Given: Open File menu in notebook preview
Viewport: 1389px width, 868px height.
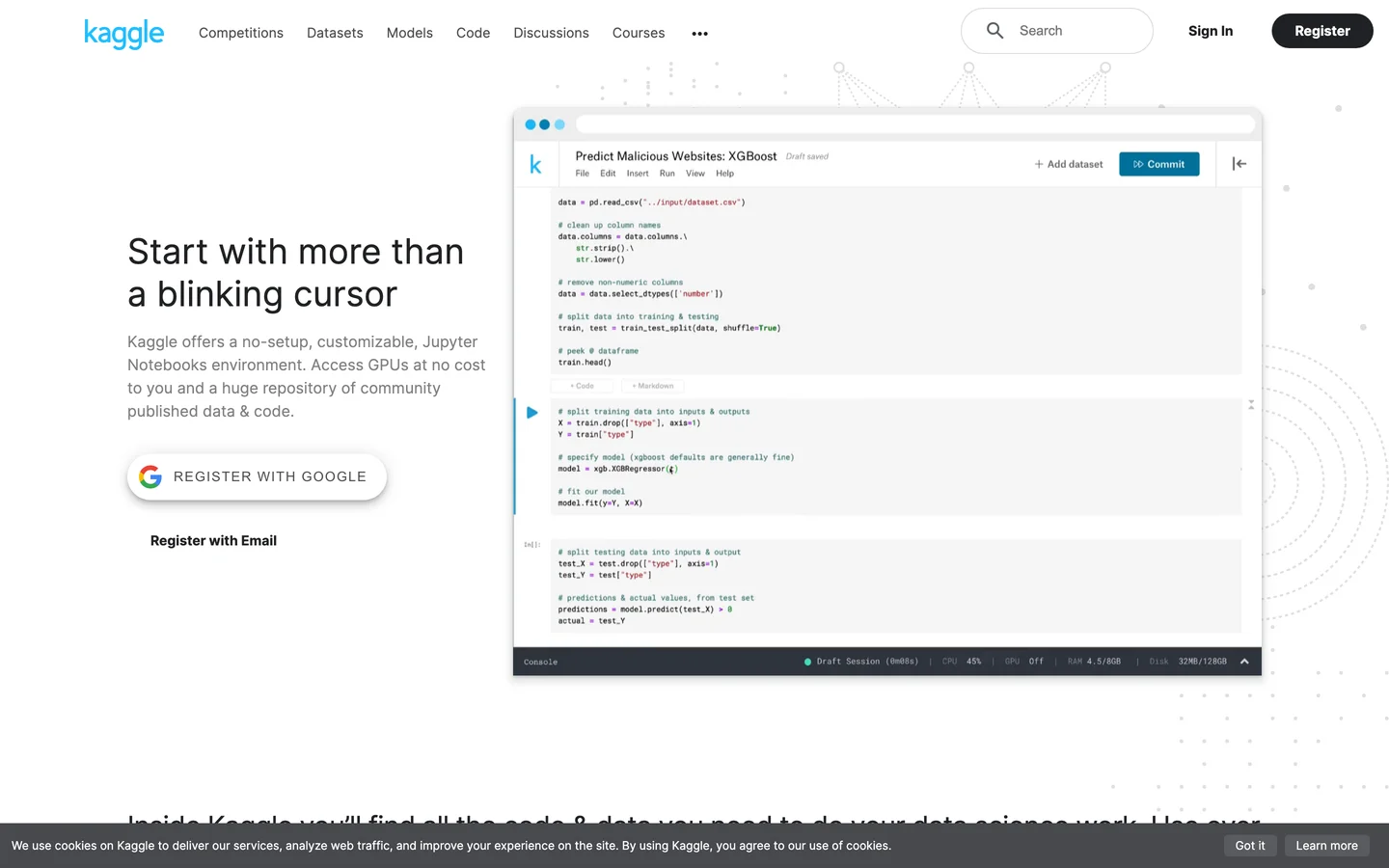Looking at the screenshot, I should (583, 174).
